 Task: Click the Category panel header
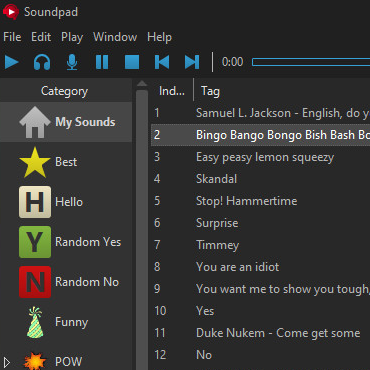(x=66, y=91)
